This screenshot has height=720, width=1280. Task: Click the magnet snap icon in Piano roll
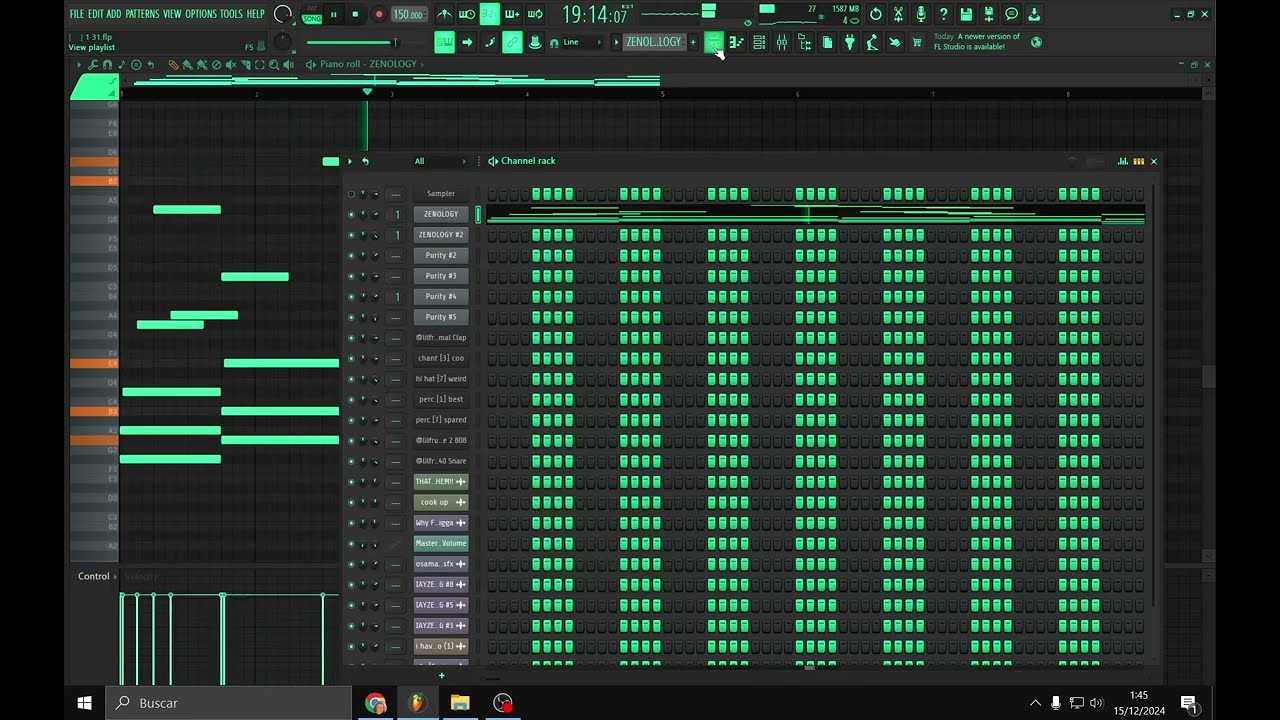coord(107,65)
